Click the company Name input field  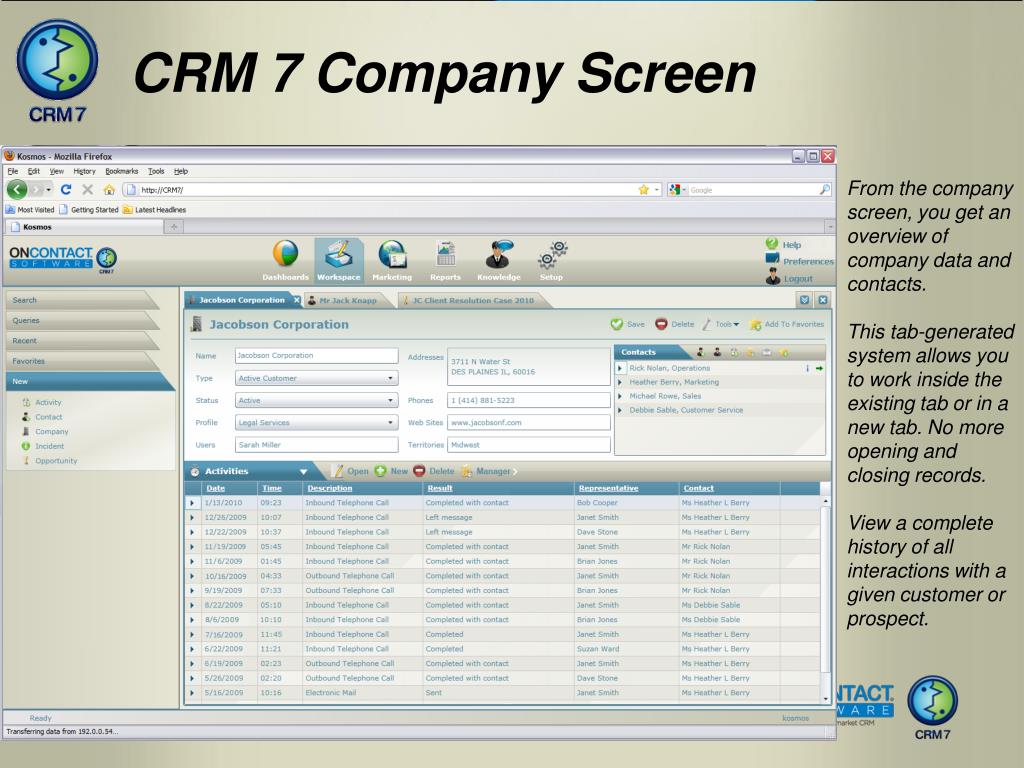click(x=316, y=355)
